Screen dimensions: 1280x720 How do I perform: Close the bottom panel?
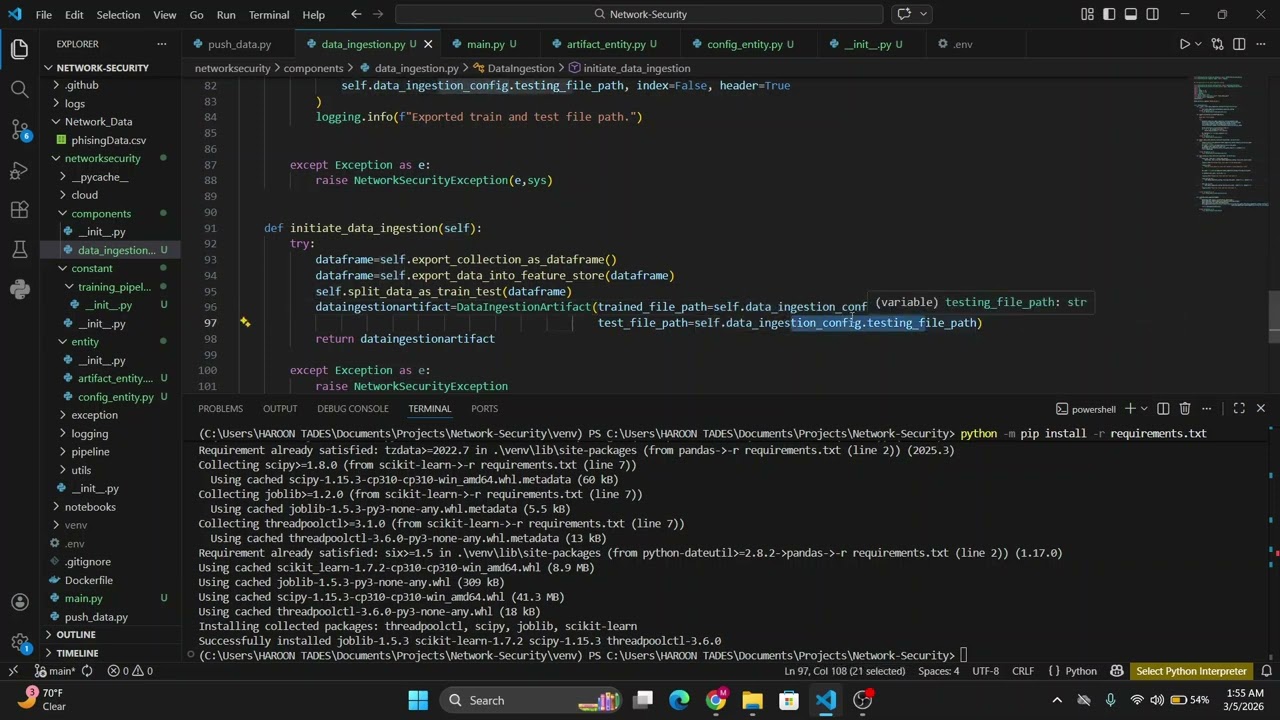[1260, 408]
